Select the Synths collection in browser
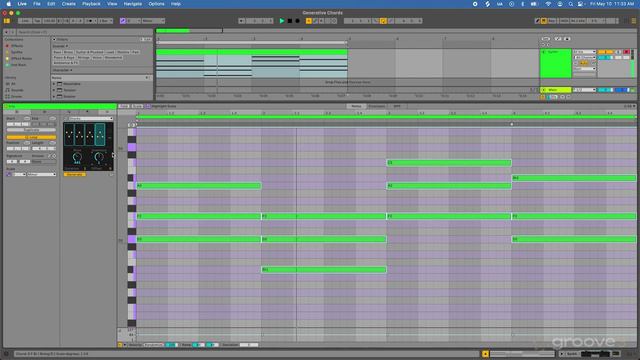Screen dimensions: 640x360 click(x=17, y=52)
